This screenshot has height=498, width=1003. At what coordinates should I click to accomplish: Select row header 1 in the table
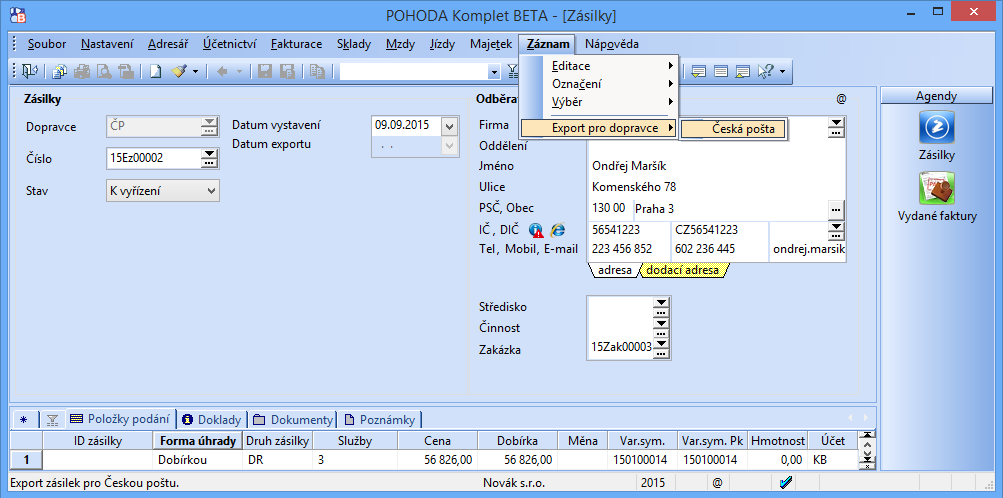click(x=27, y=459)
